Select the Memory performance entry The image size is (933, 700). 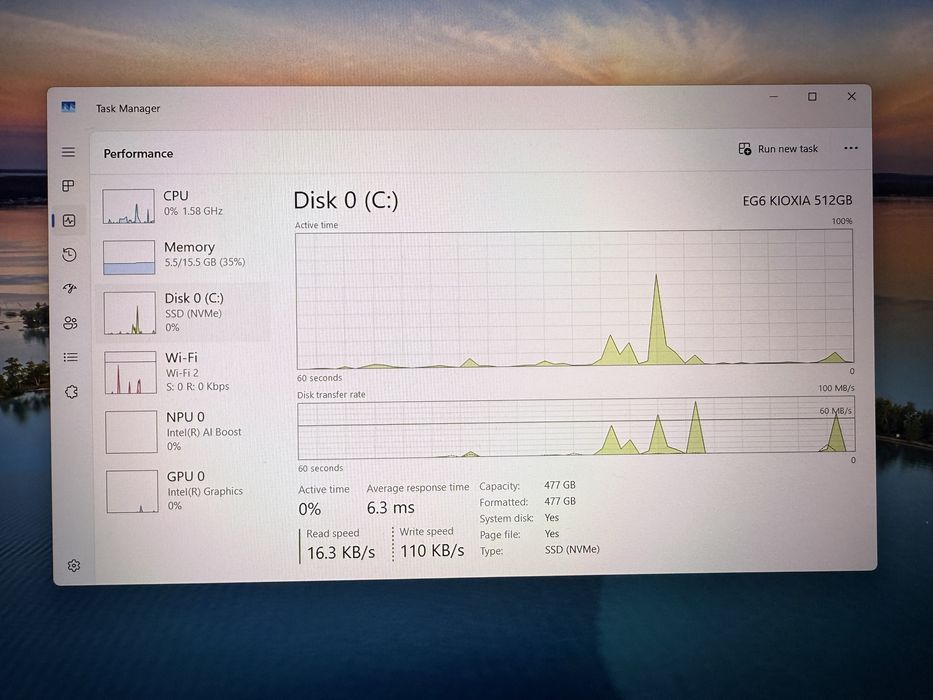183,257
